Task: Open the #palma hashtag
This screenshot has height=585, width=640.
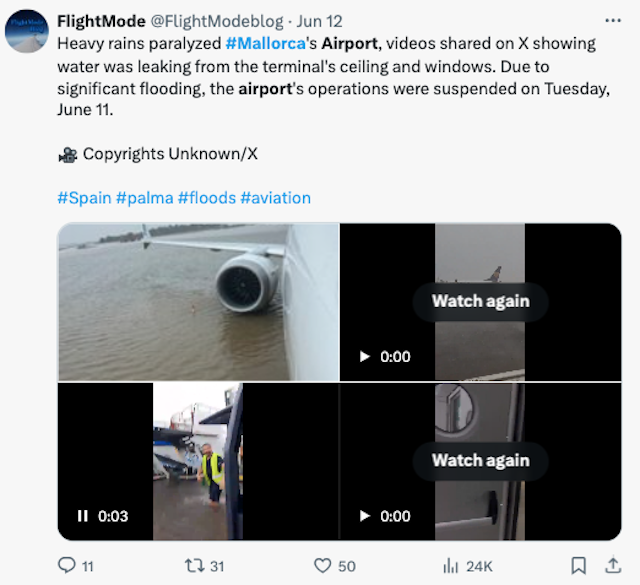Action: (x=144, y=198)
